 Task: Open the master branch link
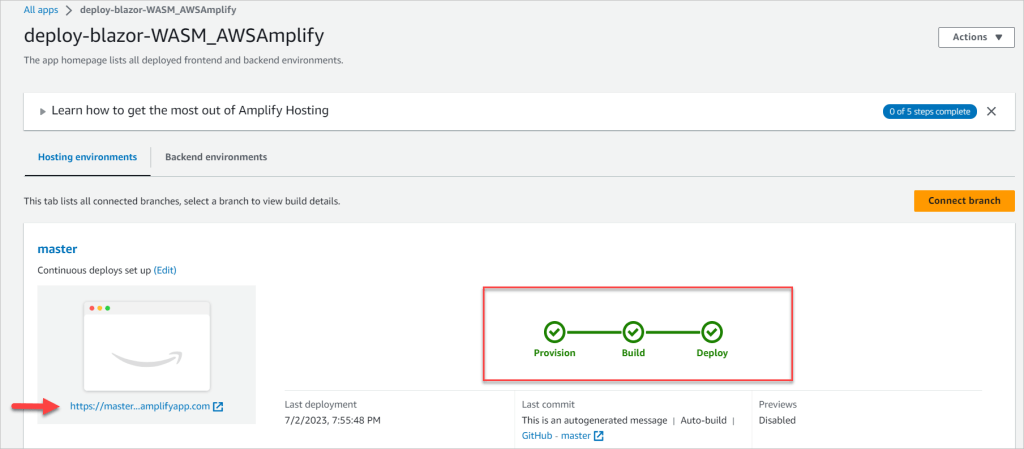pyautogui.click(x=57, y=249)
